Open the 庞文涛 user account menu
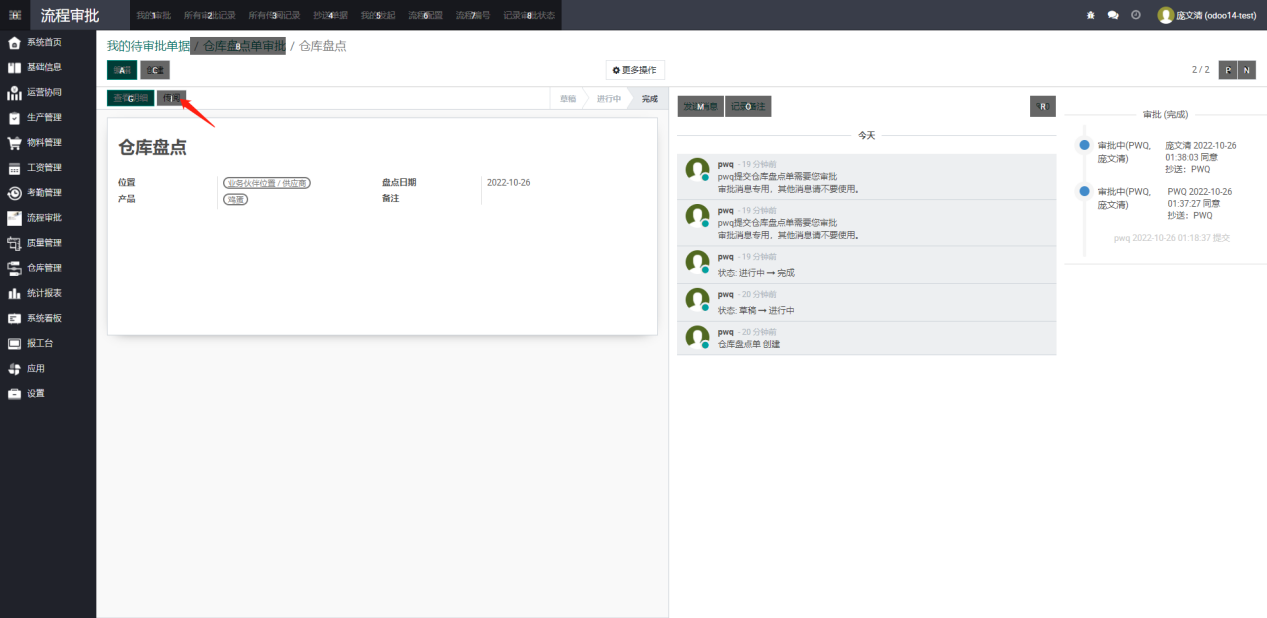Viewport: 1267px width, 618px height. [x=1207, y=15]
